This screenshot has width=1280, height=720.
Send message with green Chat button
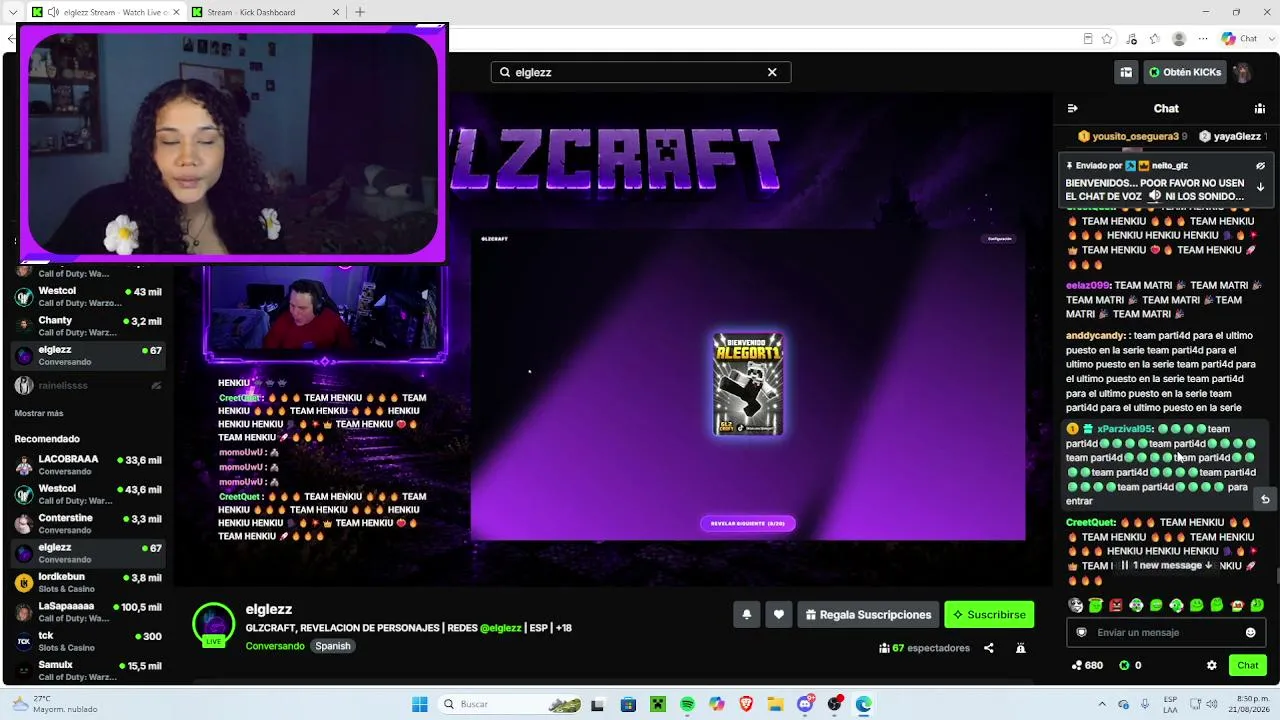coord(1248,665)
